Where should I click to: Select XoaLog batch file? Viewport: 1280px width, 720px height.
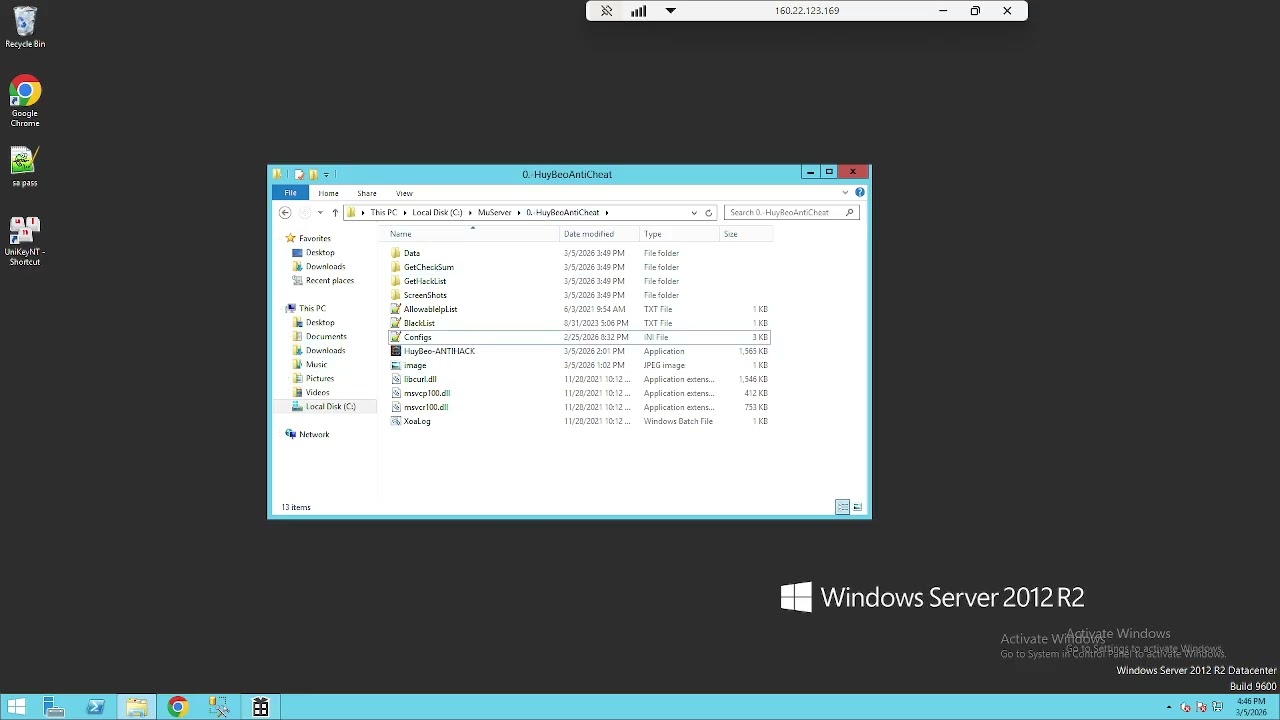pos(416,421)
